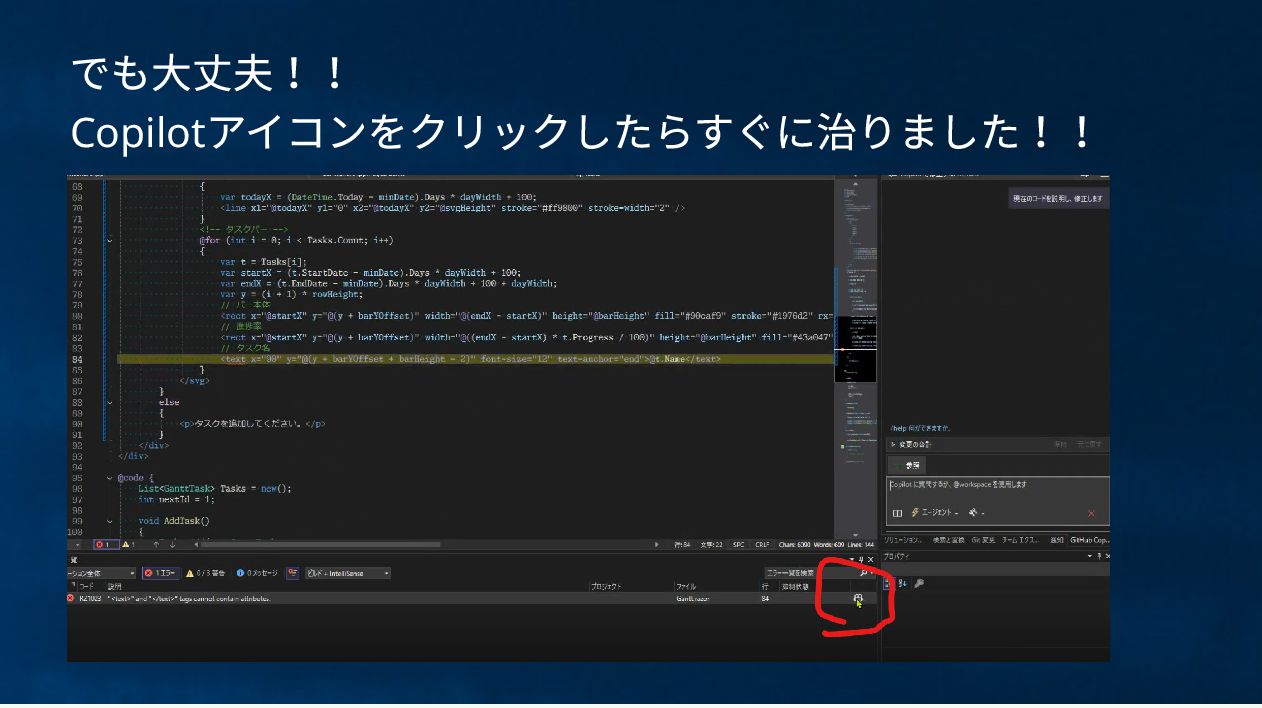Collapse the AddTask method at line 99
Screen dimensions: 1262x708
point(110,521)
